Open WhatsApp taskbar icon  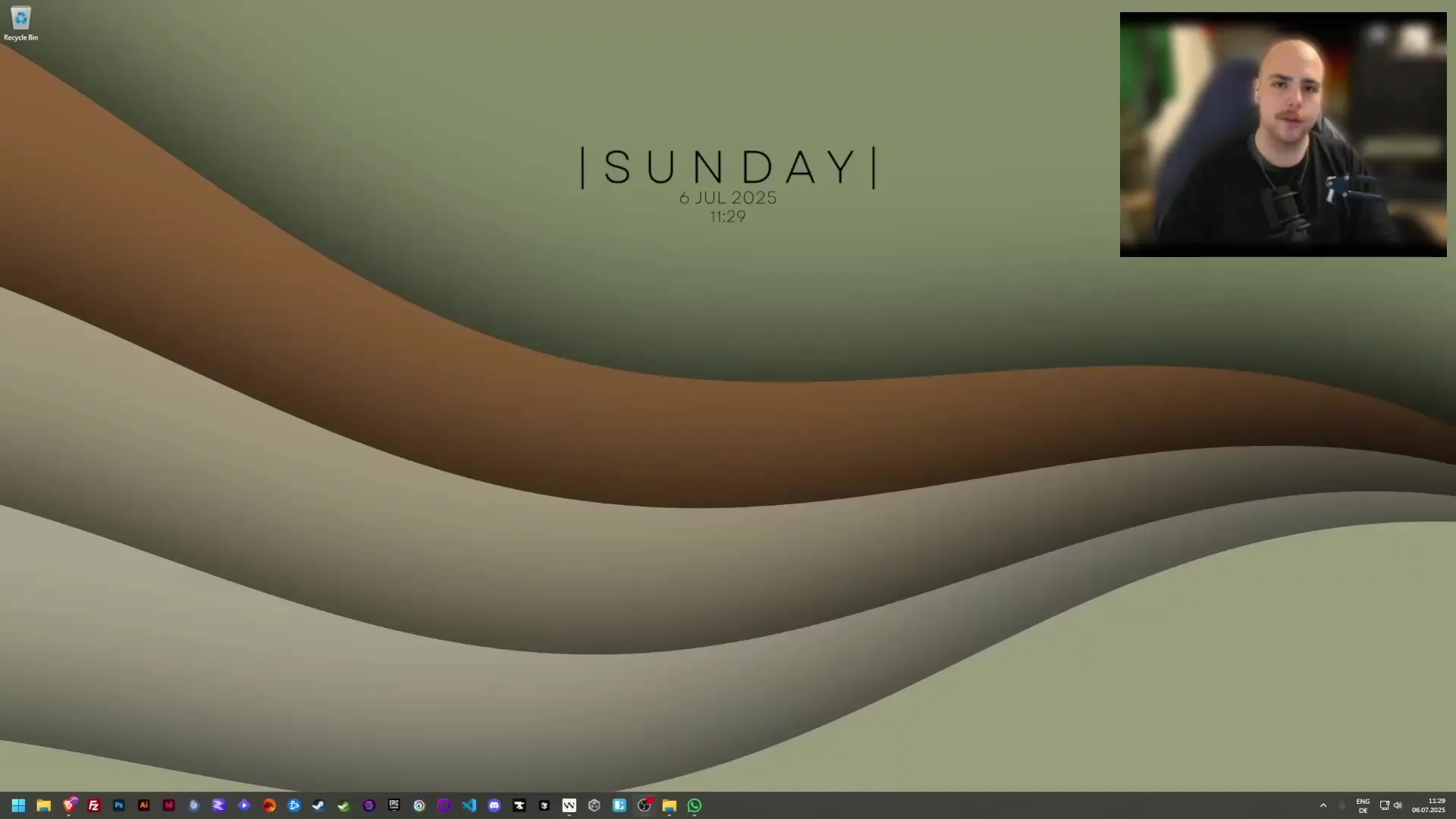[695, 805]
